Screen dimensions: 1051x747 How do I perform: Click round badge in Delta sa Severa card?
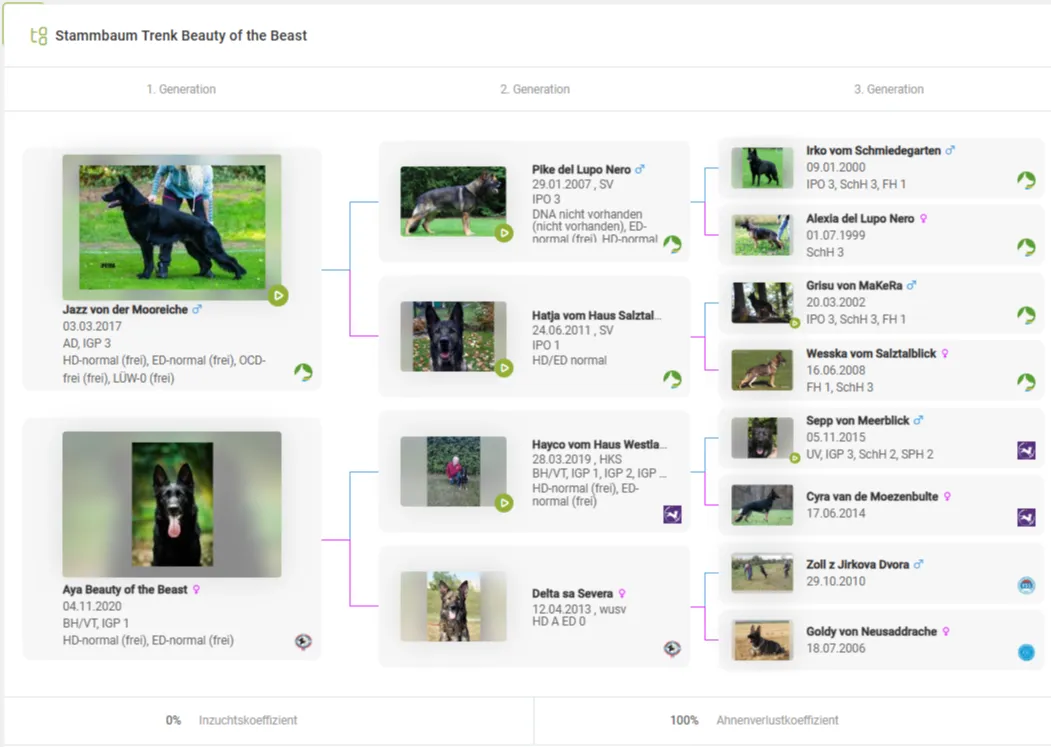(x=672, y=649)
